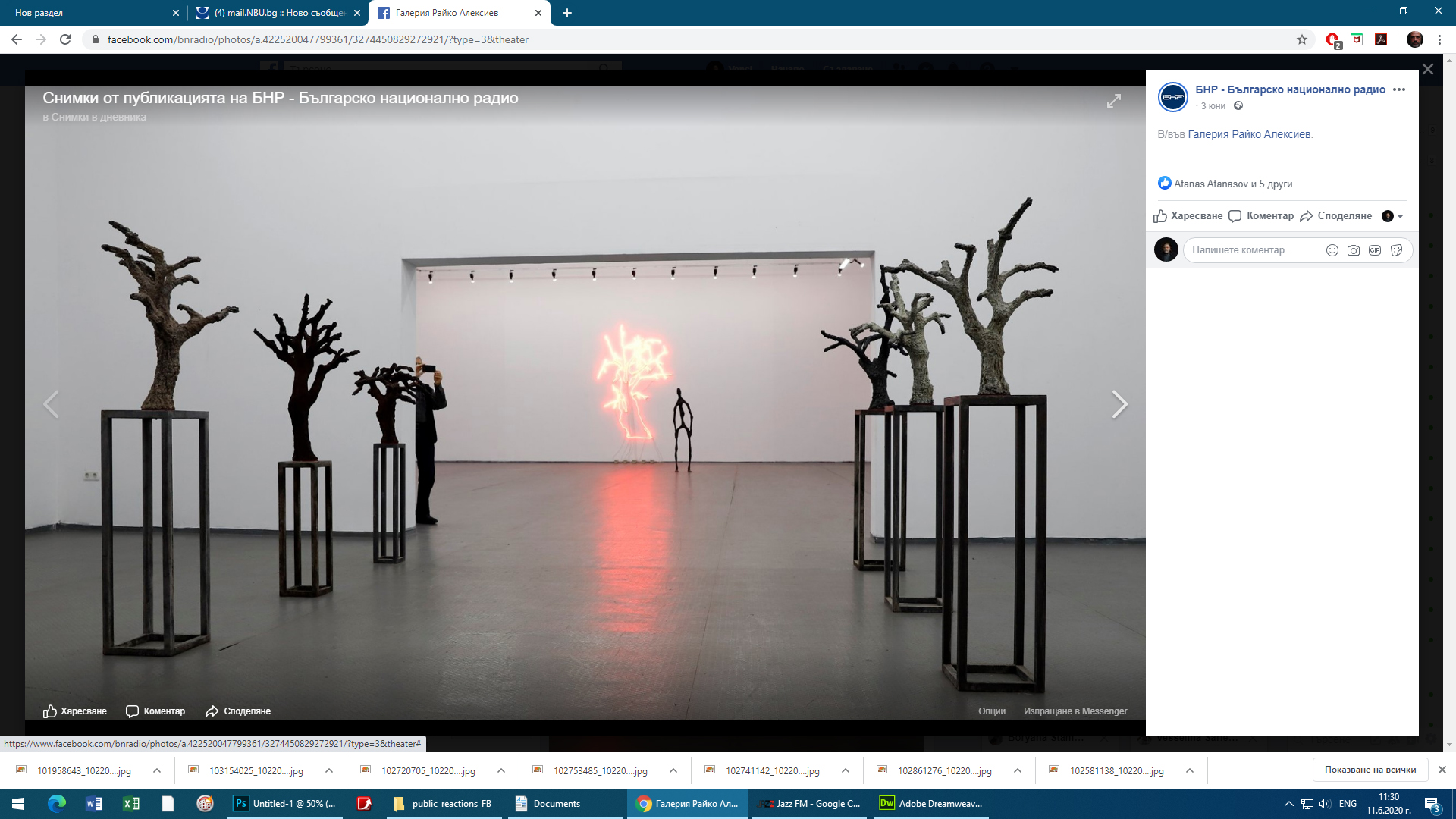The width and height of the screenshot is (1456, 819).
Task: Open the volume control in system tray
Action: (x=1325, y=804)
